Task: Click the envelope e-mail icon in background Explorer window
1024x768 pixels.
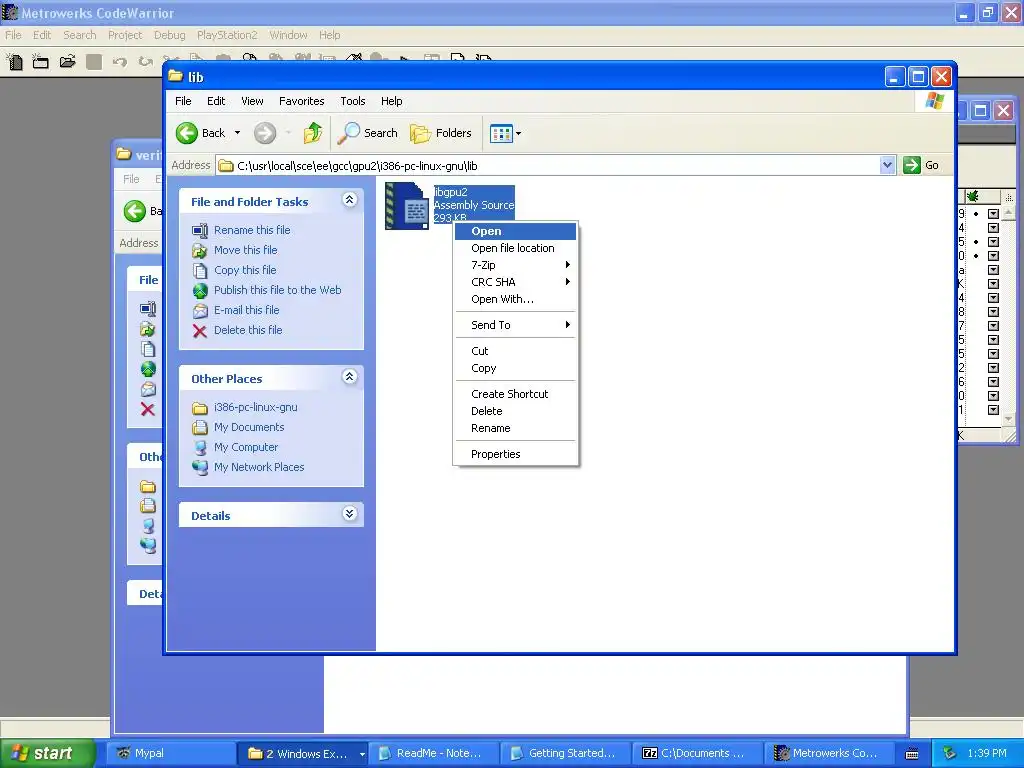Action: 148,389
